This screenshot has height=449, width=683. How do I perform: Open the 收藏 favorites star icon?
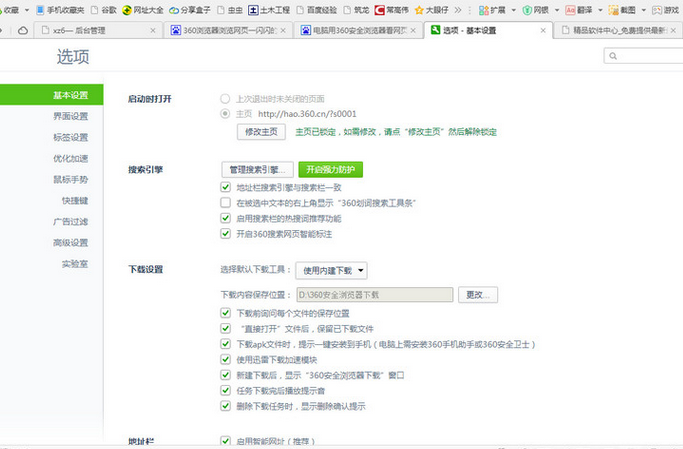[8, 8]
